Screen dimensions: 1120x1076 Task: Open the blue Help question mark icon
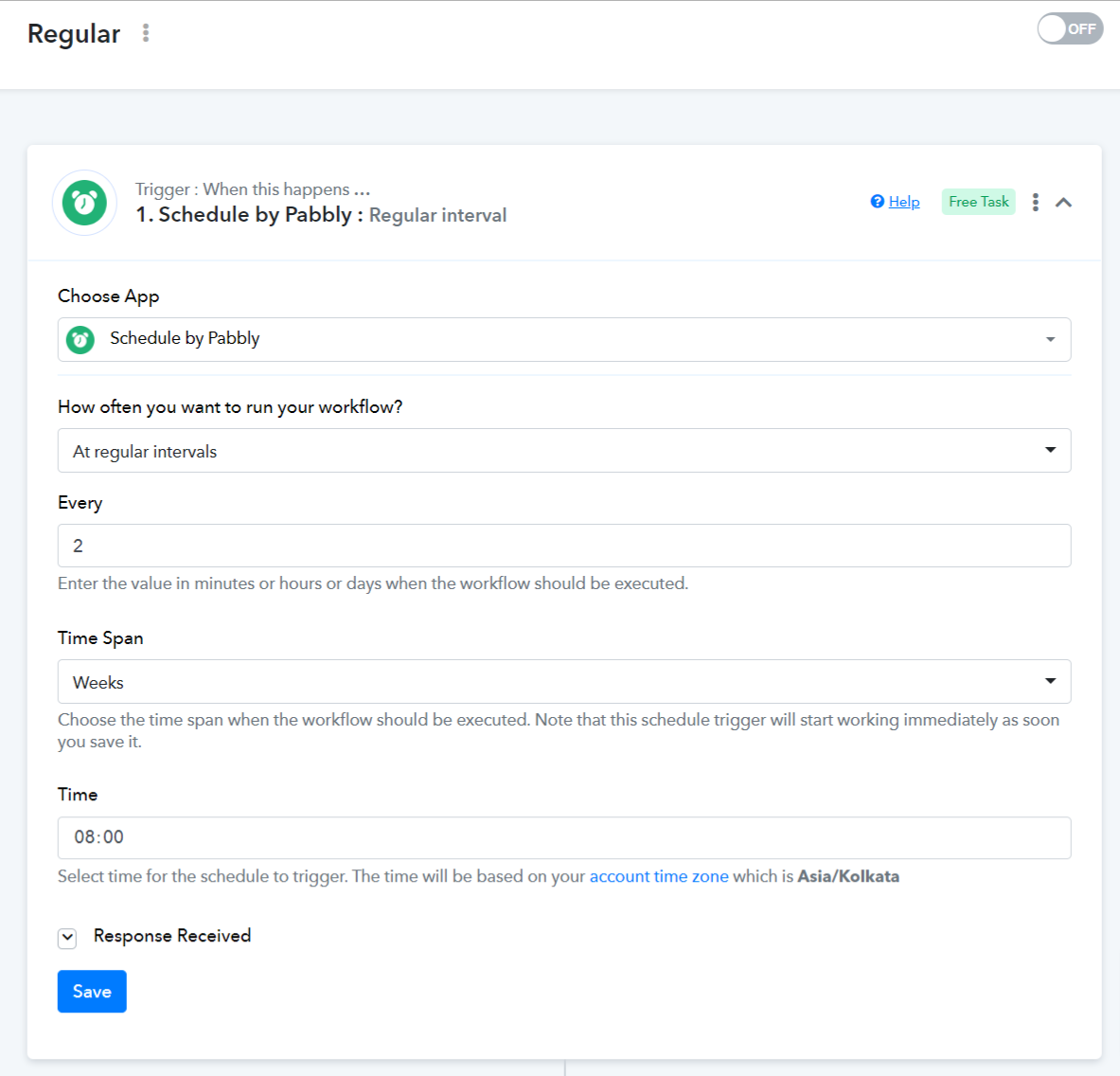[877, 202]
